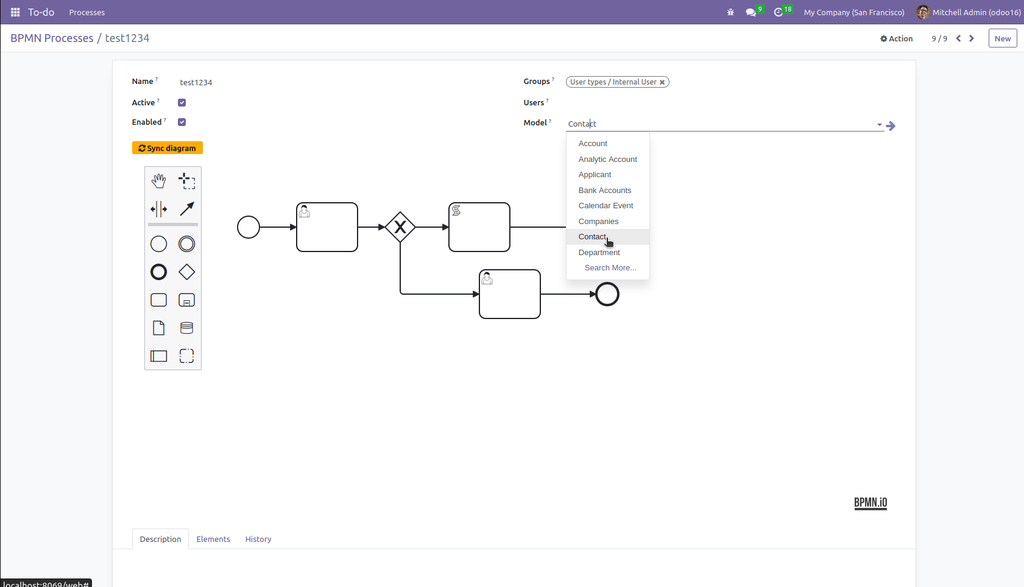Pick the pool/participant shape in palette
The image size is (1024, 587).
pos(159,356)
